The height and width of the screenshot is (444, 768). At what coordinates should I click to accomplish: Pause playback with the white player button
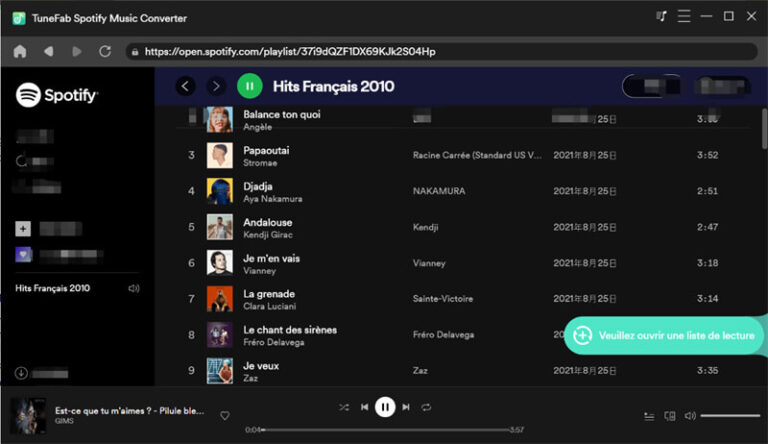pos(385,407)
